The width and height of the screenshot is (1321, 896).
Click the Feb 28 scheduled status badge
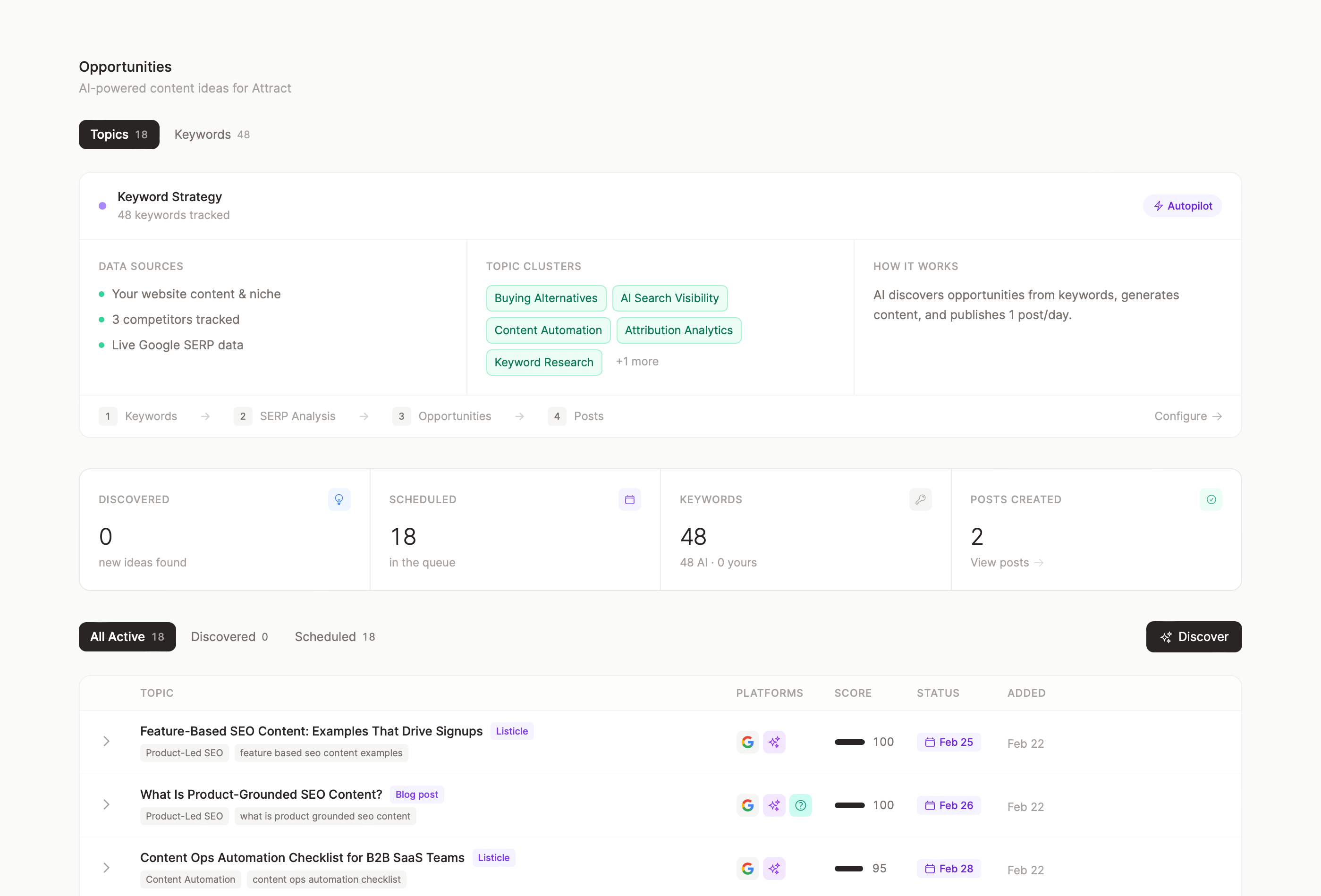pyautogui.click(x=948, y=868)
